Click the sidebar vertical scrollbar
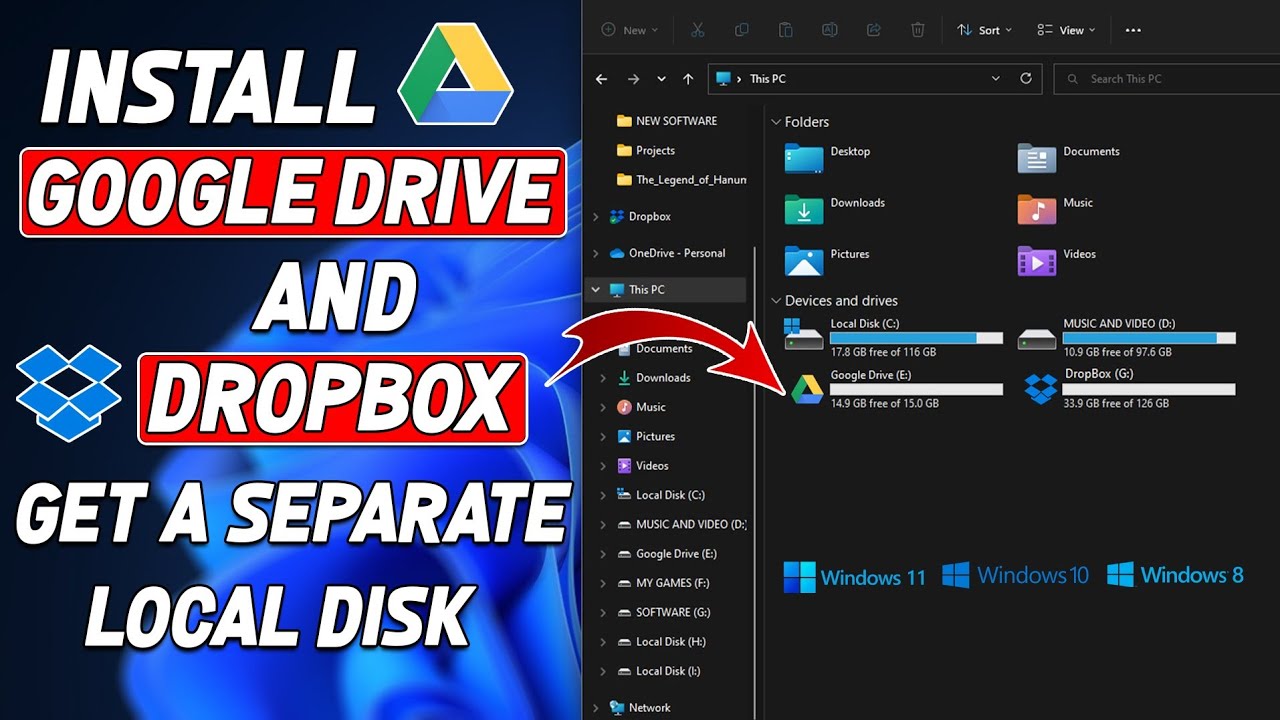The image size is (1280, 720). 754,400
